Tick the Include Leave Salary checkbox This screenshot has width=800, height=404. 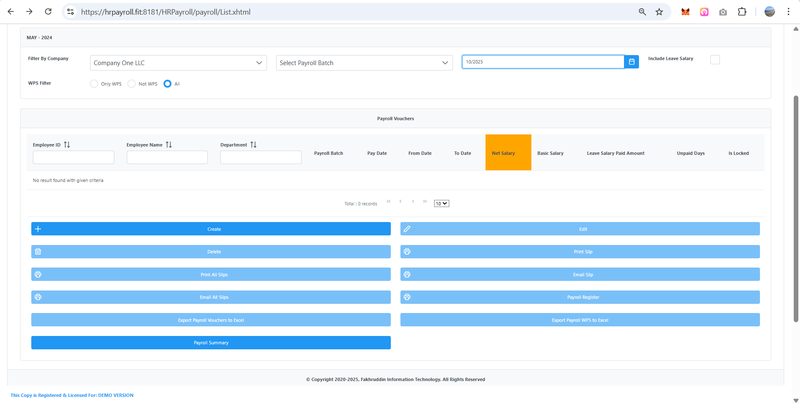pos(715,60)
